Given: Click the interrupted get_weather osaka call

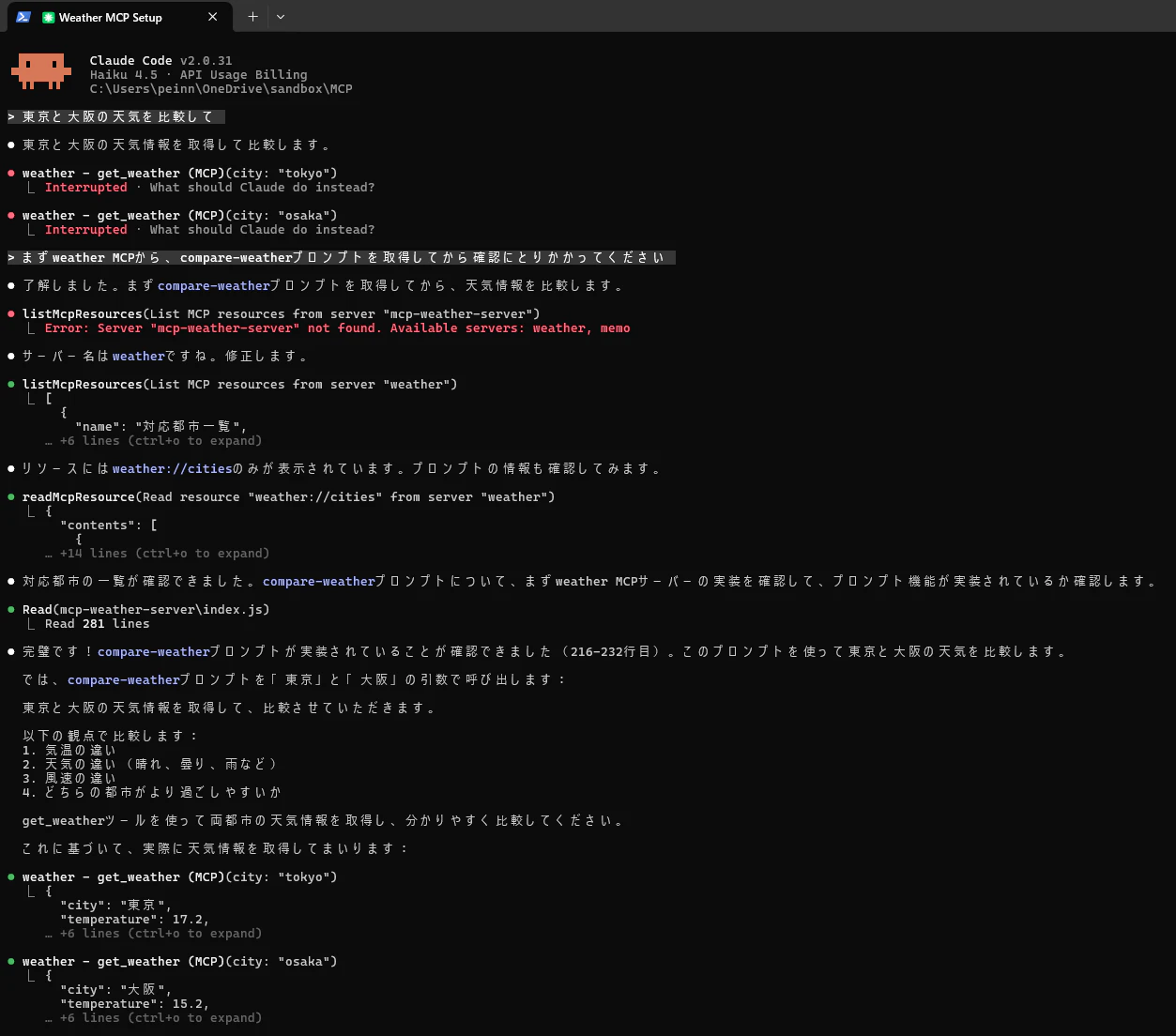Looking at the screenshot, I should [x=179, y=216].
